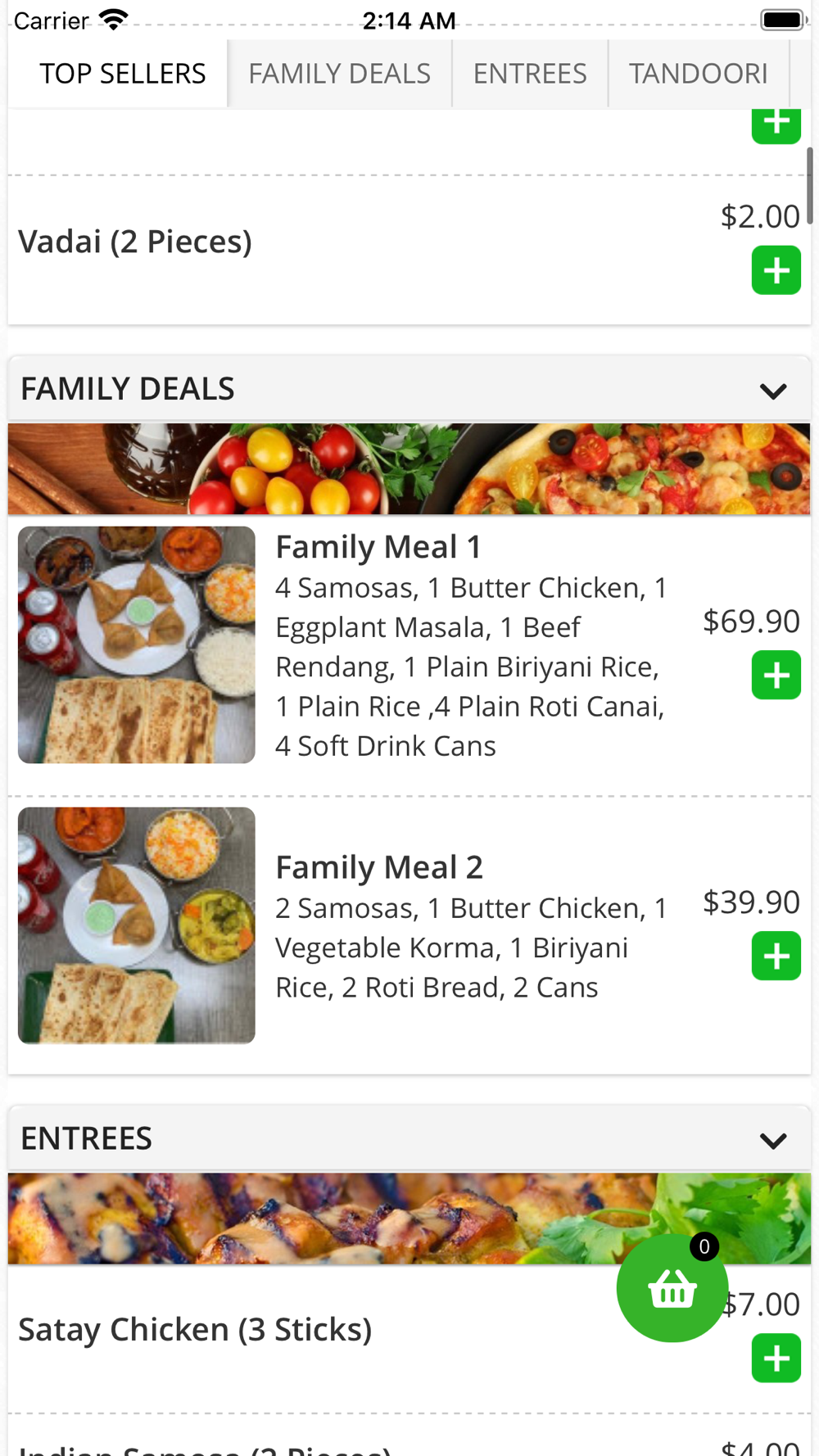819x1456 pixels.
Task: Add Family Meal 1 to cart
Action: (x=776, y=676)
